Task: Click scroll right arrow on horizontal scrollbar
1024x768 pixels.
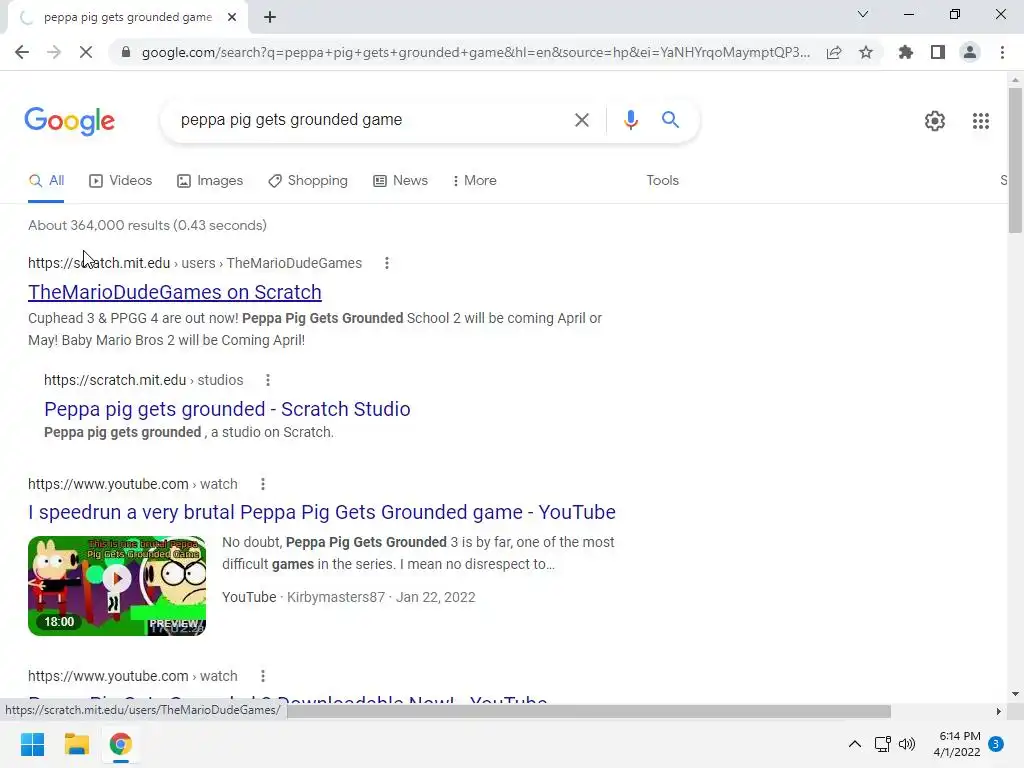Action: (x=998, y=711)
